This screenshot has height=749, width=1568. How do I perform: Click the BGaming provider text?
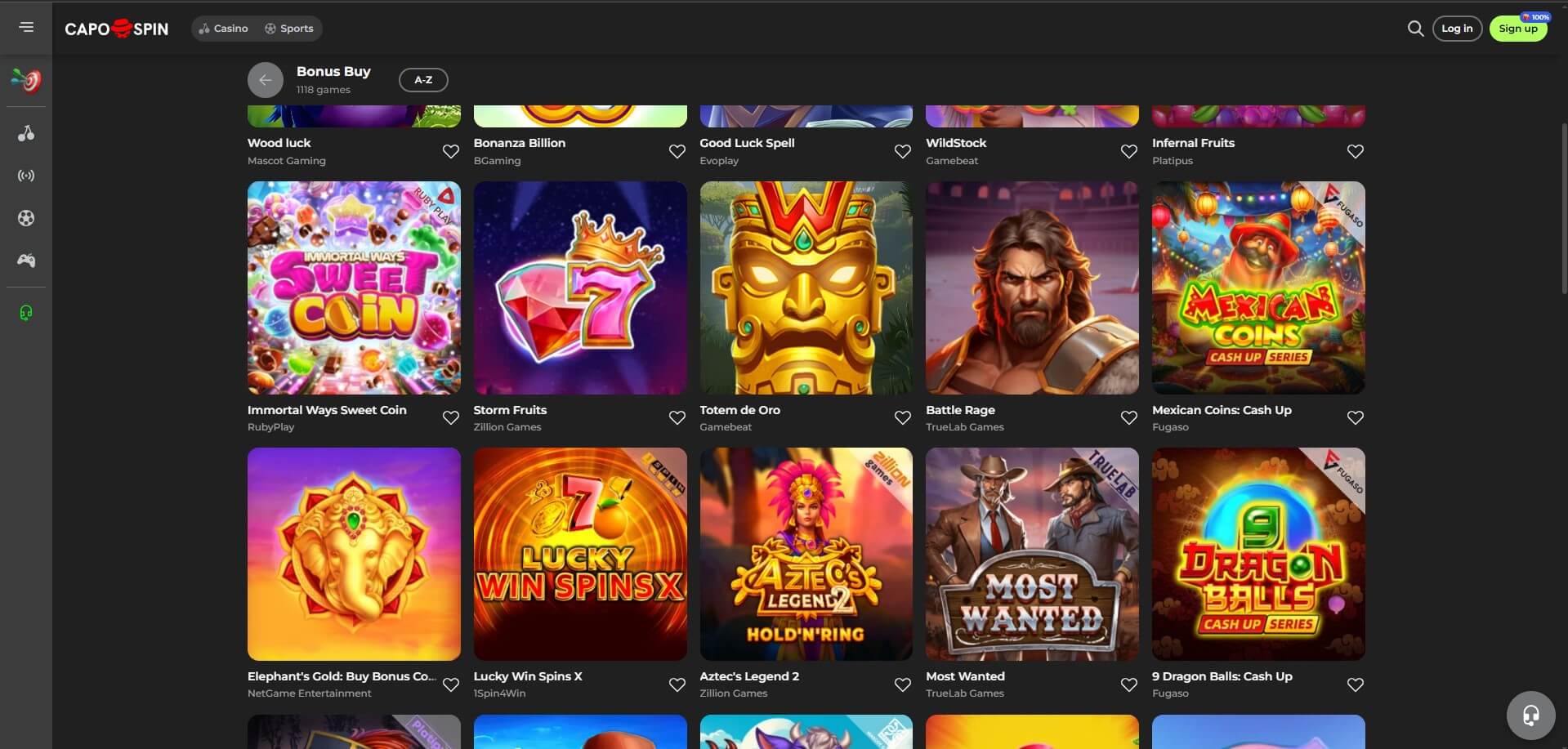(497, 161)
